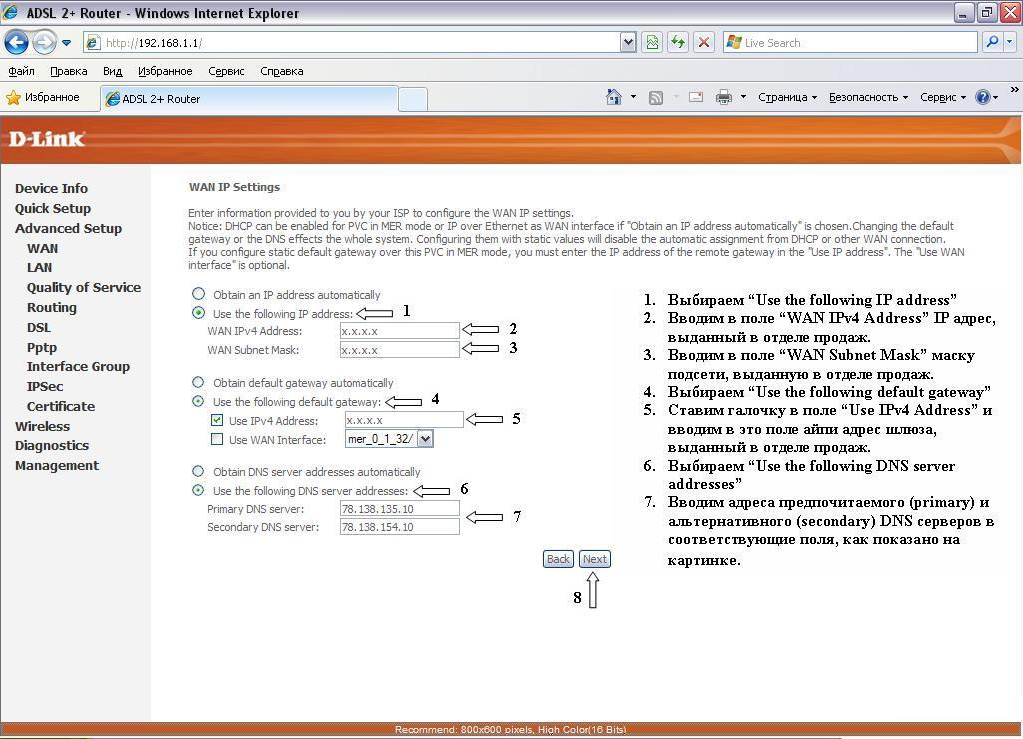Open the Безопасность toolbar dropdown
Screen dimensions: 1023x739
coord(868,97)
